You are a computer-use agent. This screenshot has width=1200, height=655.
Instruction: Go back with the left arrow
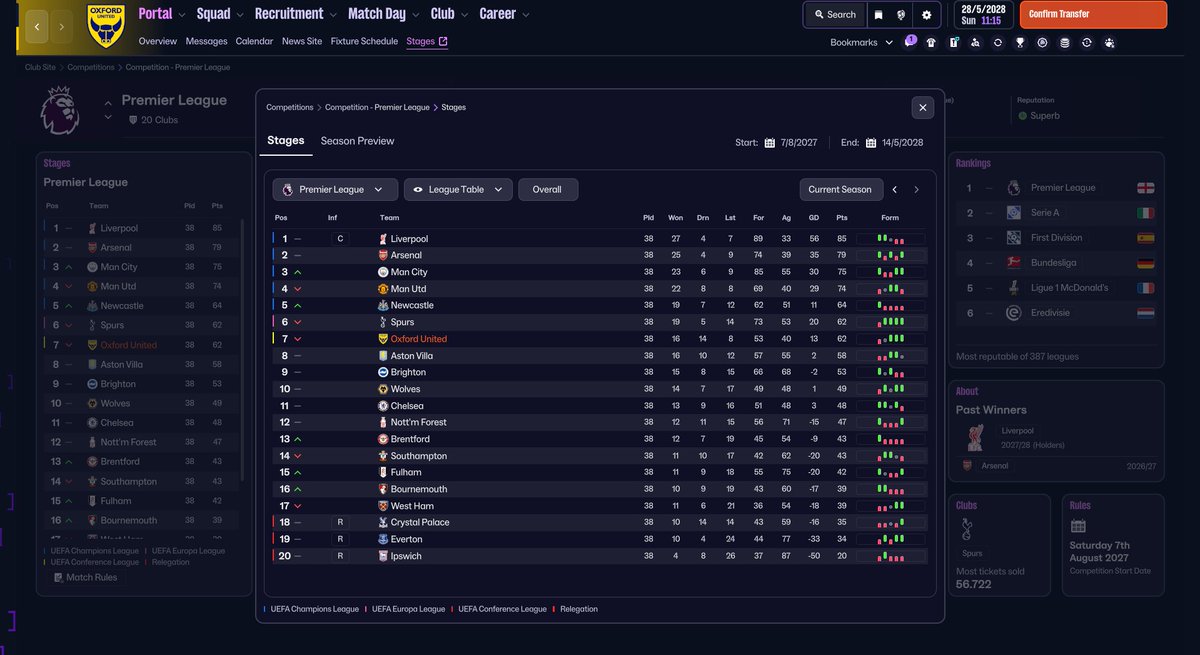coord(37,27)
